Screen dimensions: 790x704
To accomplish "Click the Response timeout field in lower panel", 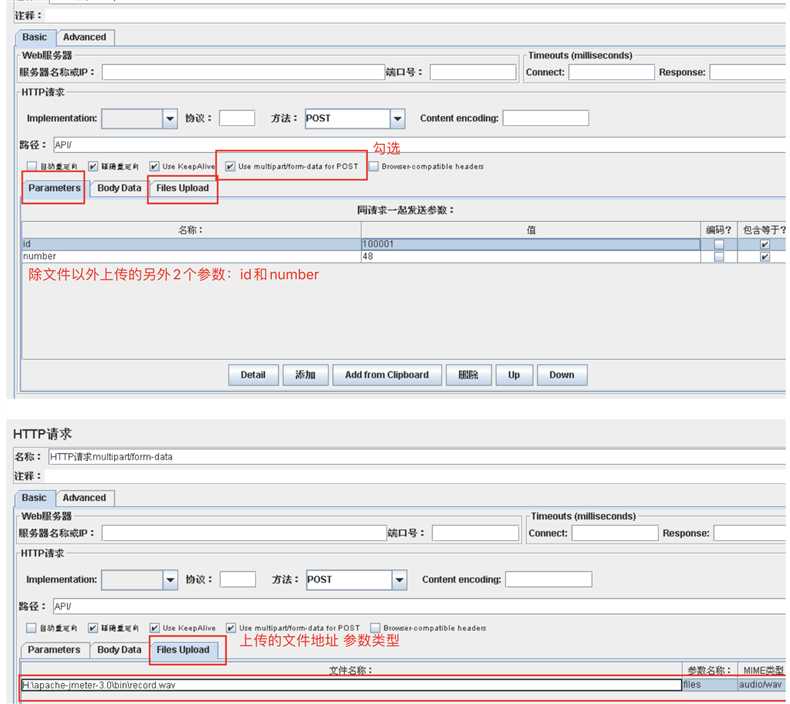I will [x=751, y=533].
